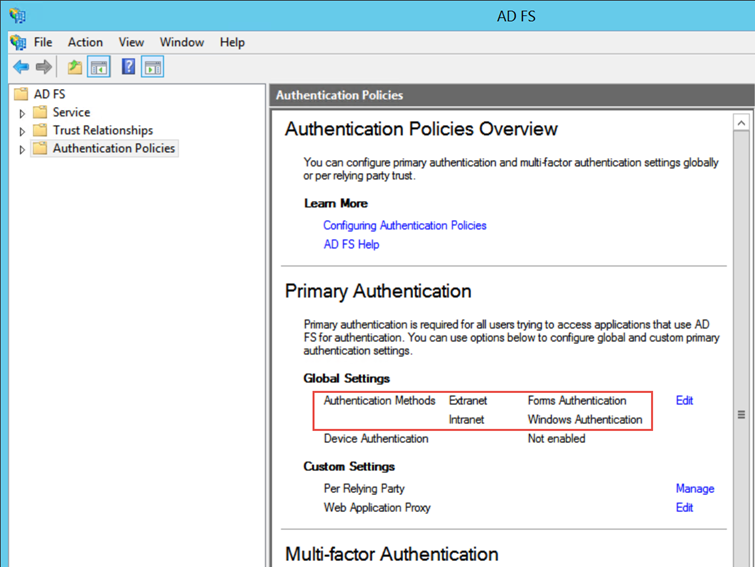The width and height of the screenshot is (755, 567).
Task: Open the Help question-mark toolbar icon
Action: tap(128, 66)
